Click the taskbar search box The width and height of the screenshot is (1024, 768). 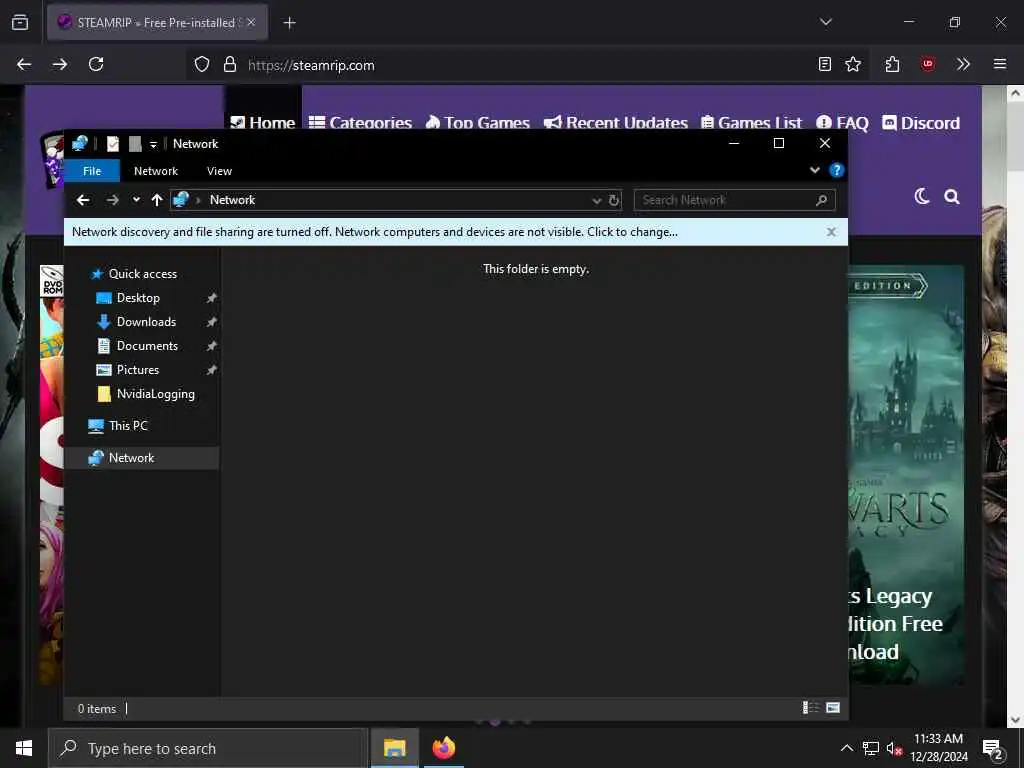tap(208, 748)
